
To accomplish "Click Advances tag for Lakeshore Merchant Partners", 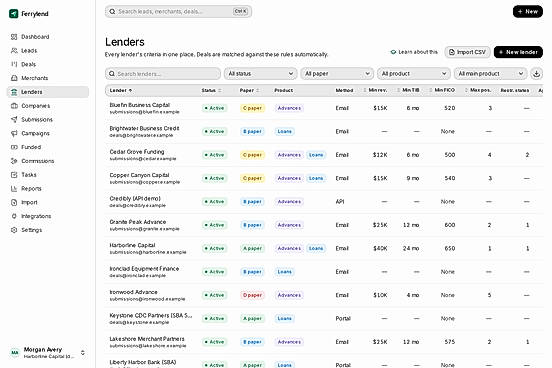I will (289, 342).
